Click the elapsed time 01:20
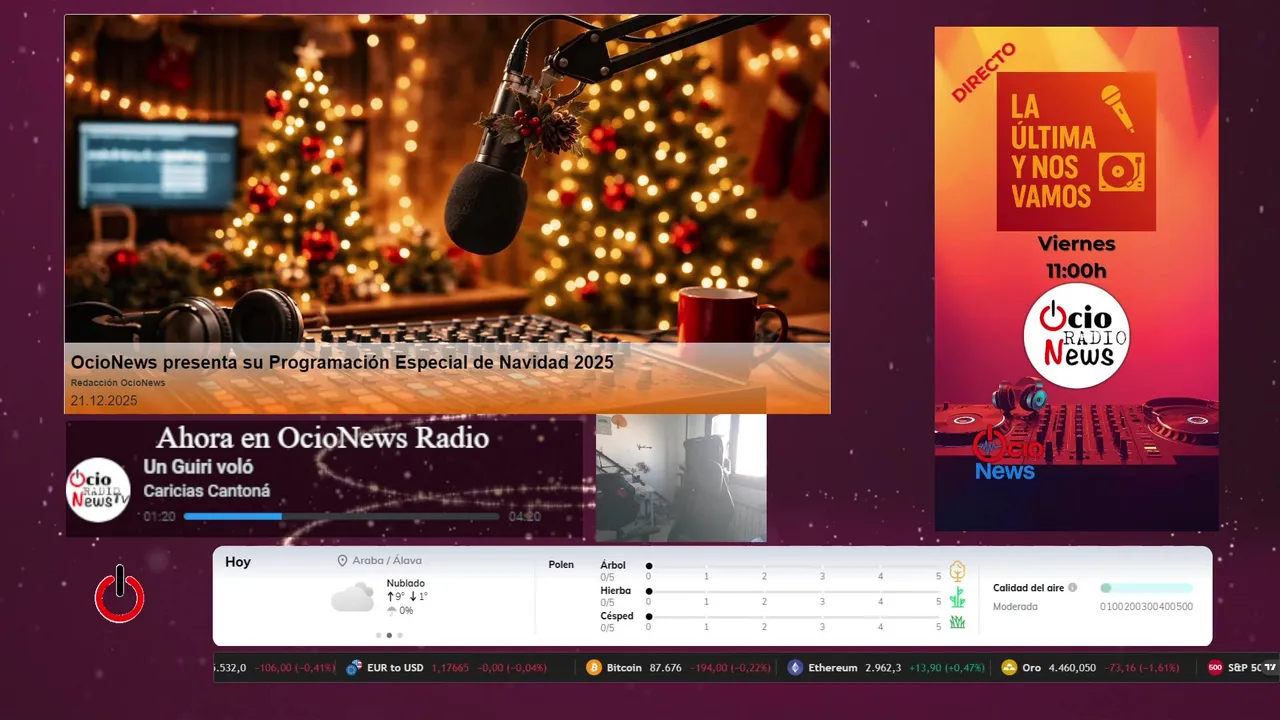This screenshot has width=1280, height=720. click(x=160, y=517)
